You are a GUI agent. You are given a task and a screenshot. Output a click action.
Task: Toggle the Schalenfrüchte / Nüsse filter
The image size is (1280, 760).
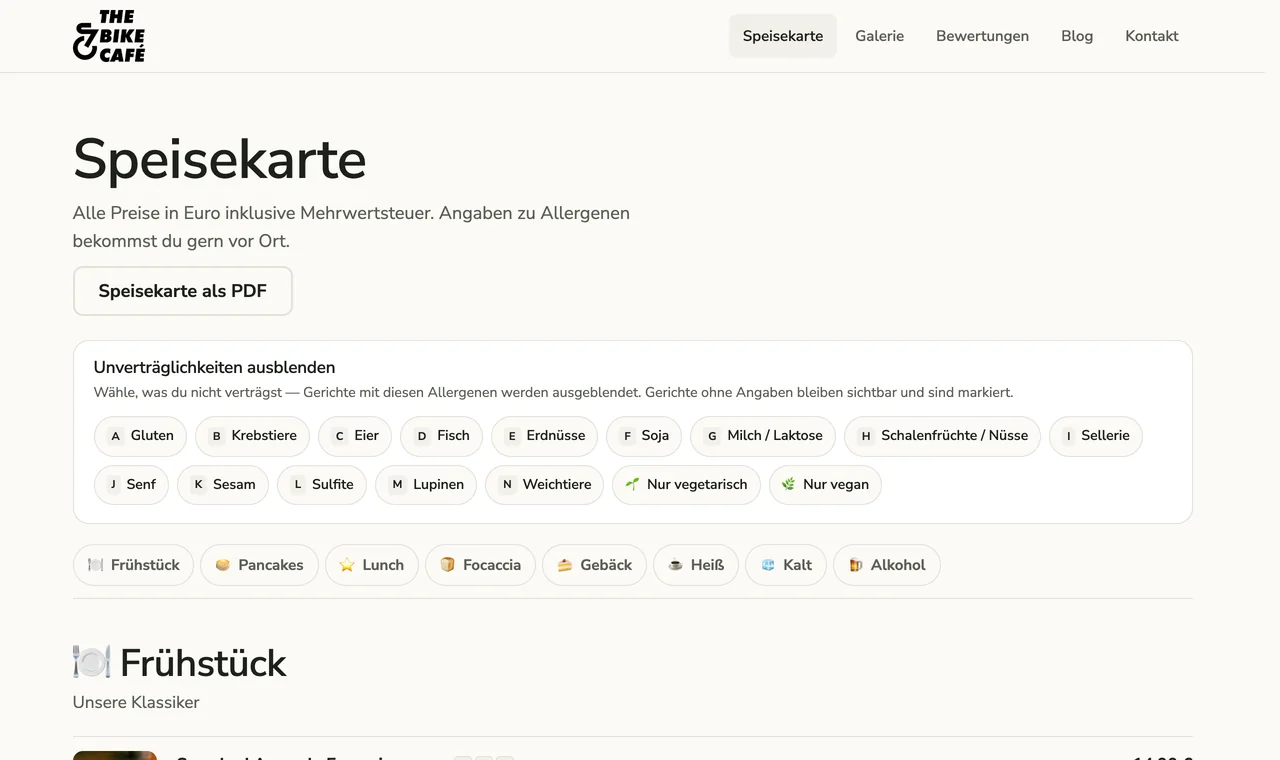942,436
